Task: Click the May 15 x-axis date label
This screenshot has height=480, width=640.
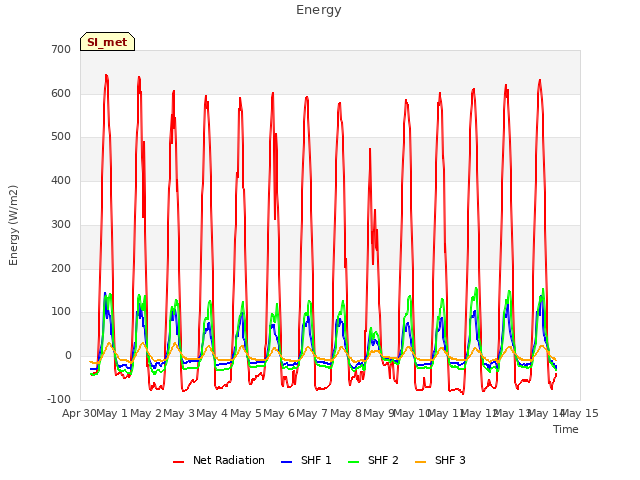Action: 580,413
